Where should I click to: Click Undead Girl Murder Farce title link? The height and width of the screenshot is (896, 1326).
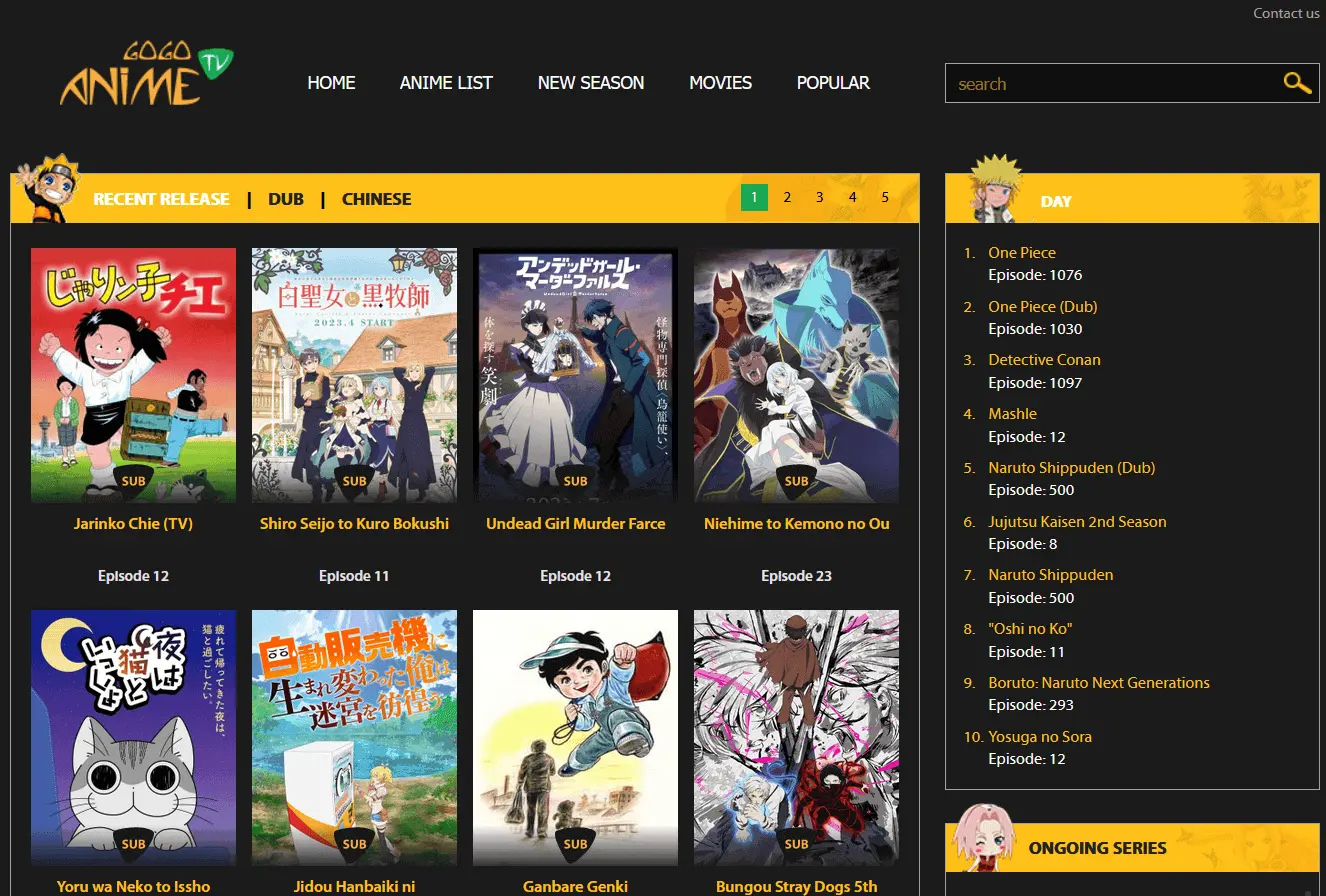(575, 523)
